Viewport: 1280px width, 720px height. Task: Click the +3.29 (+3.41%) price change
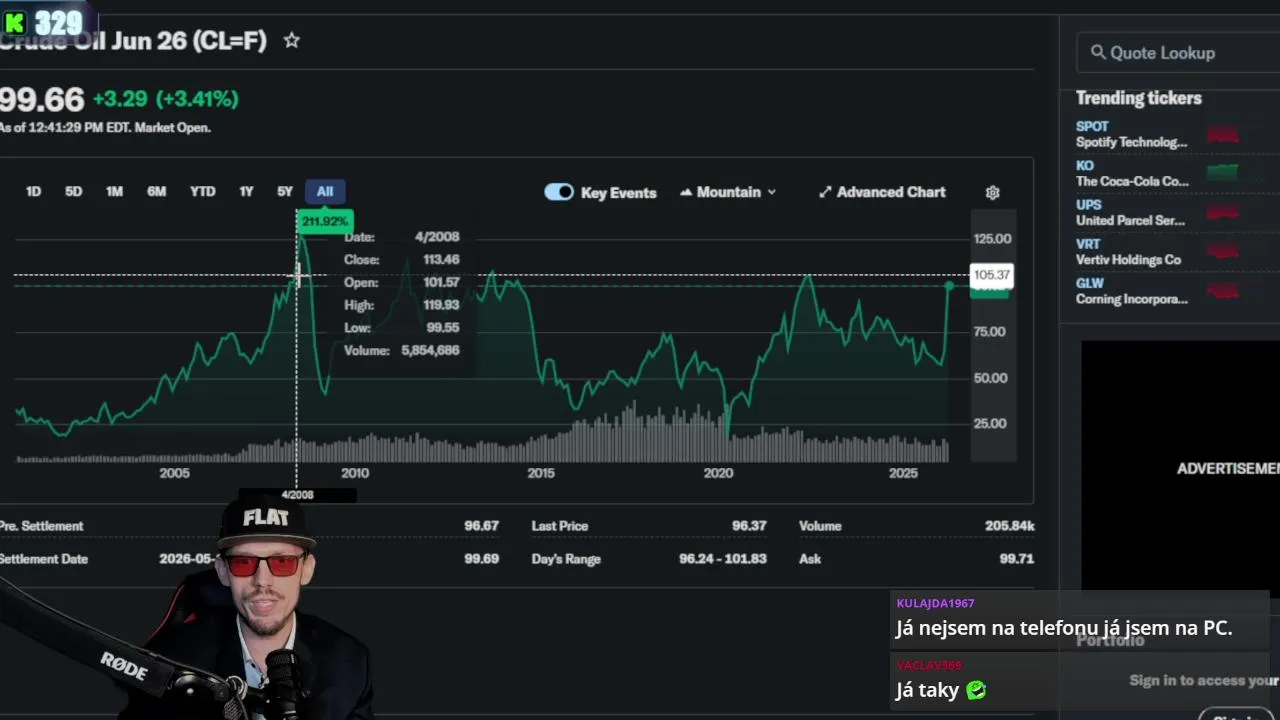tap(165, 99)
